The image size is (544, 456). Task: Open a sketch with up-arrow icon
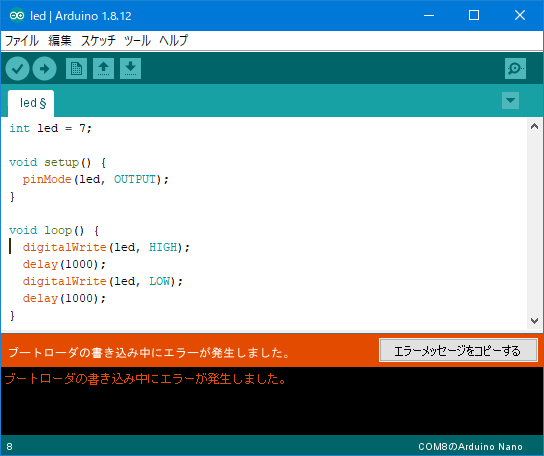(103, 69)
